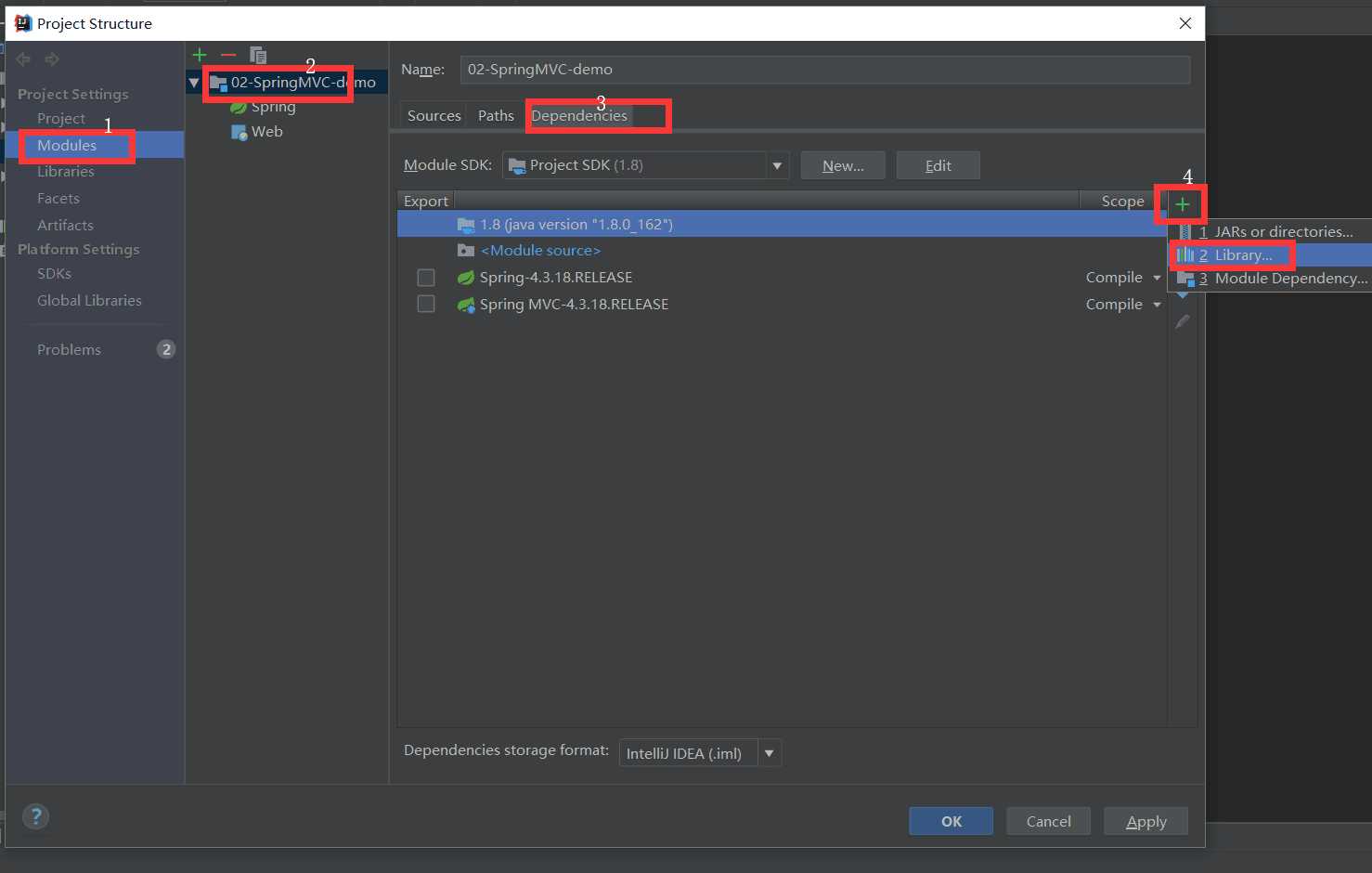Click the pencil edit dependency icon
Viewport: 1372px width, 873px height.
click(1182, 321)
